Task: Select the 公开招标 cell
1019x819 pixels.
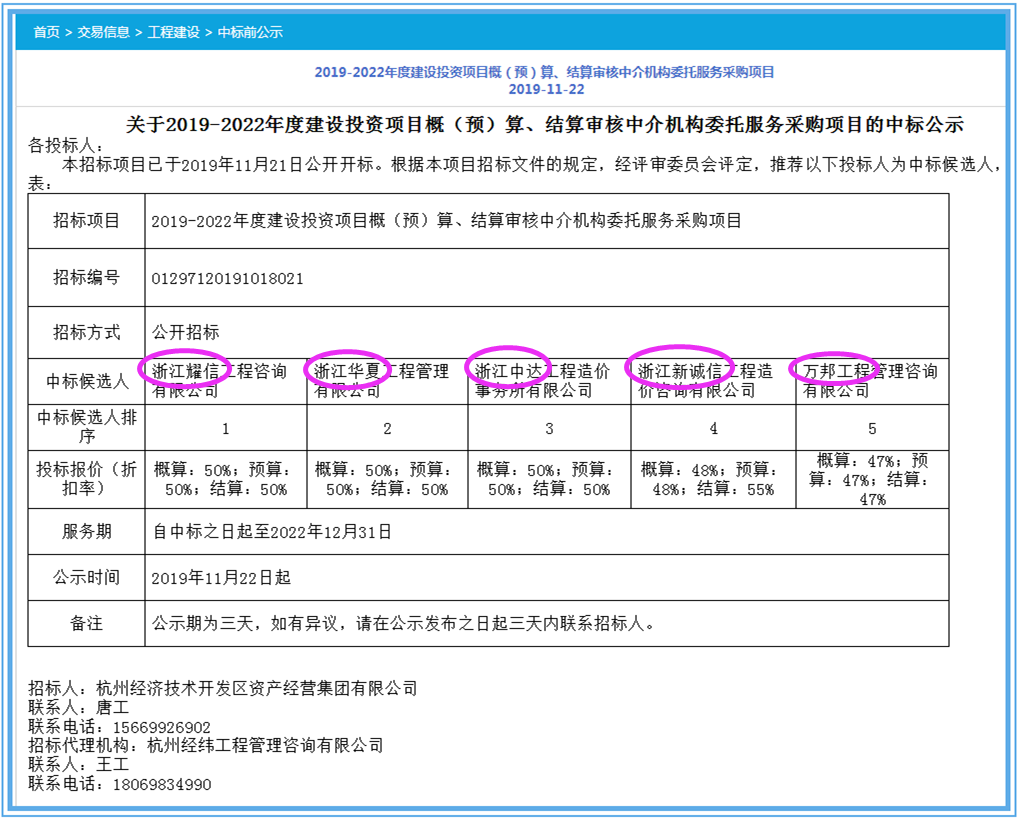Action: (547, 332)
